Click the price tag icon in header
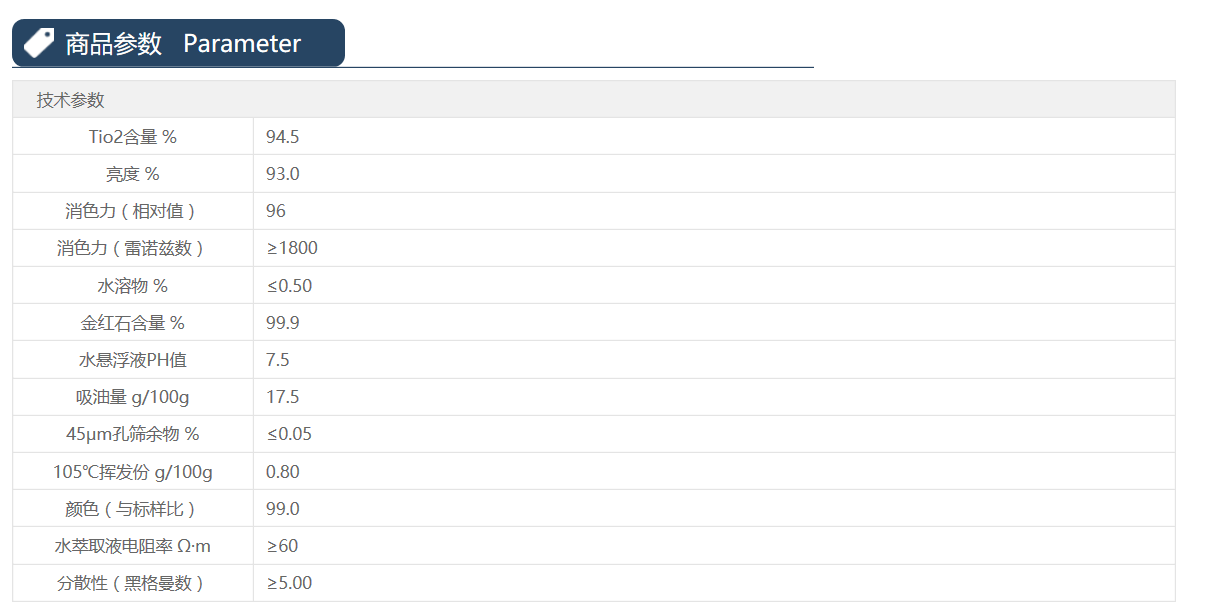 click(x=39, y=43)
